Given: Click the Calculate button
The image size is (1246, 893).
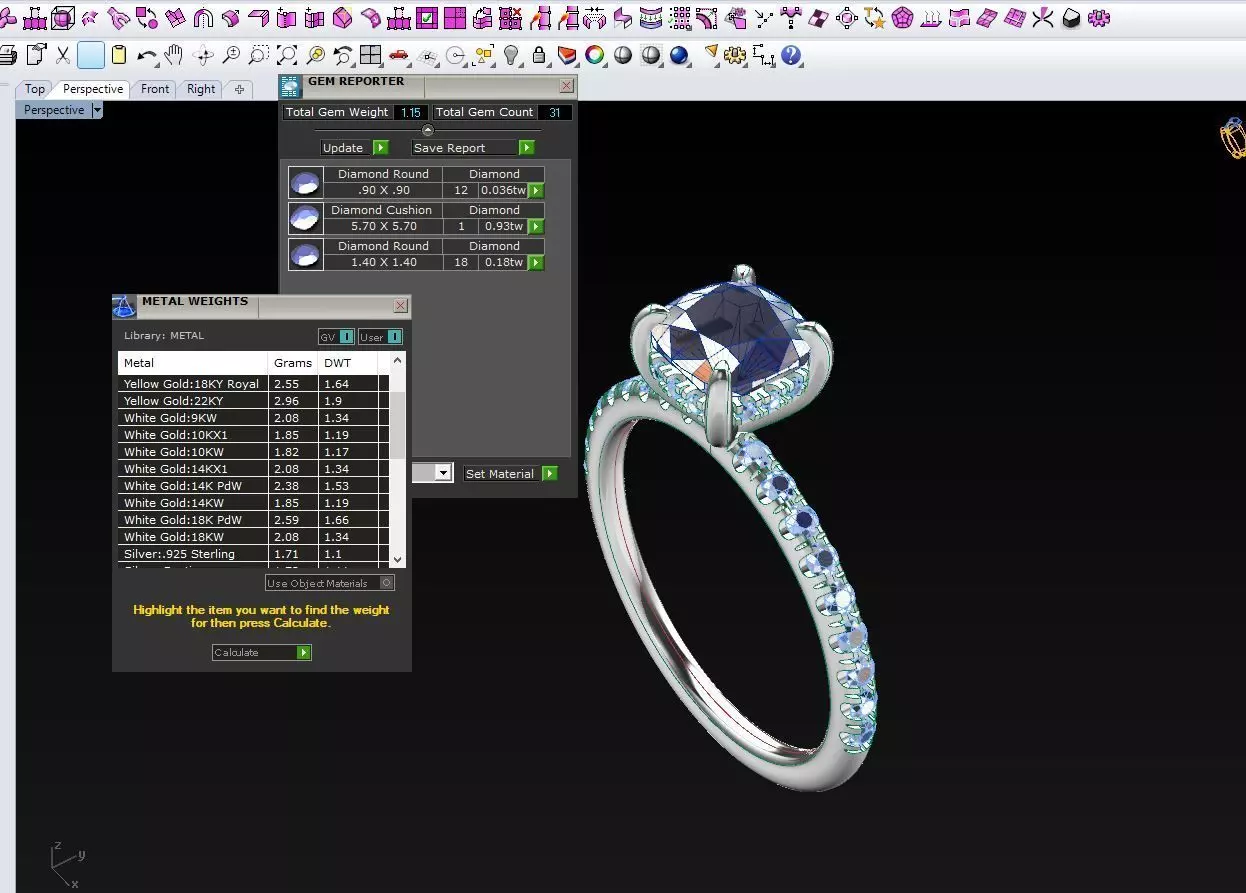Looking at the screenshot, I should (262, 652).
